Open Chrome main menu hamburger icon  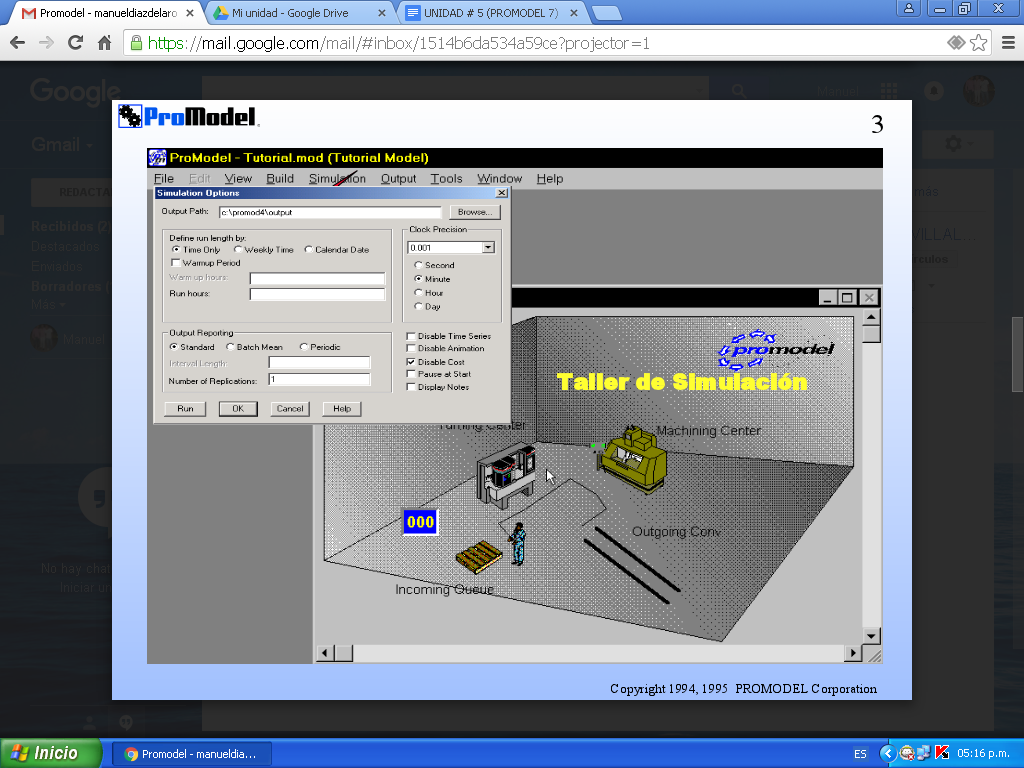point(1008,43)
